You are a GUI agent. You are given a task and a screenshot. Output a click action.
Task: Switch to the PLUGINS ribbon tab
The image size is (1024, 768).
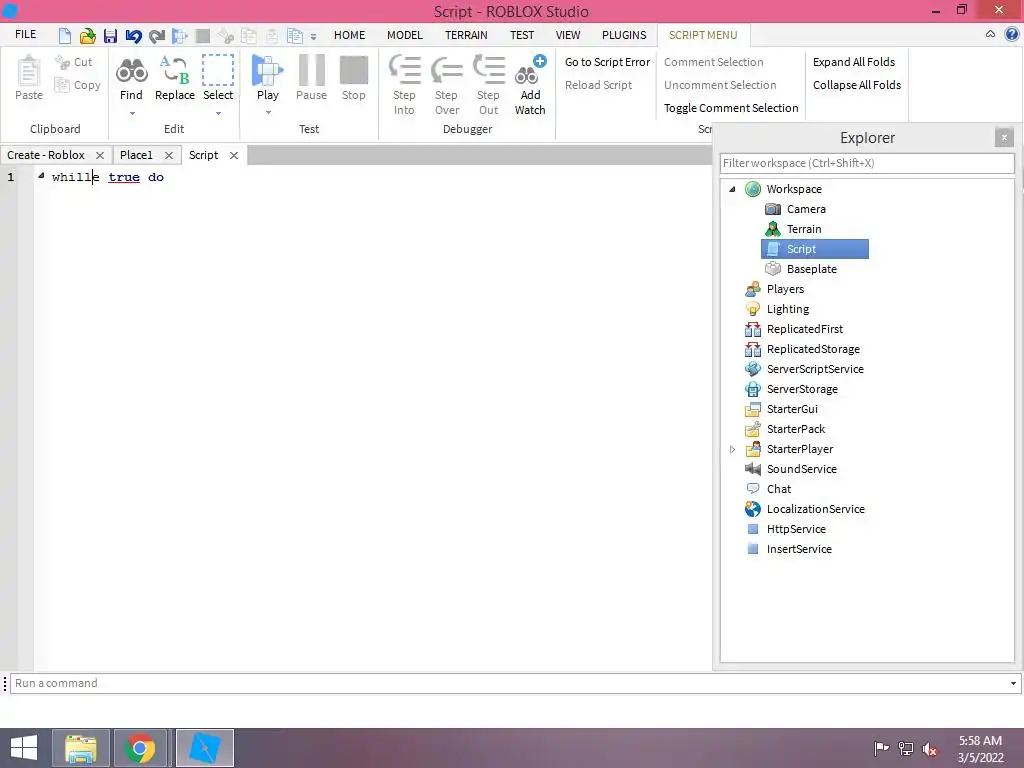(624, 35)
